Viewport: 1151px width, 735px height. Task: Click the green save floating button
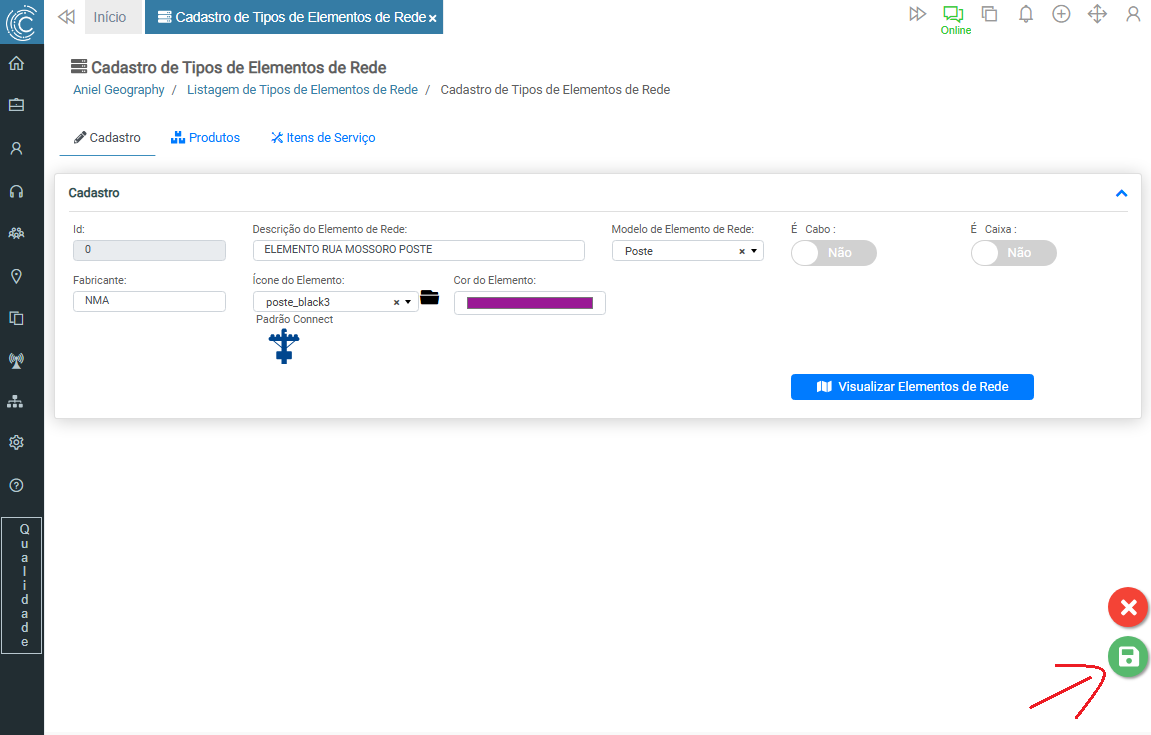[x=1128, y=657]
